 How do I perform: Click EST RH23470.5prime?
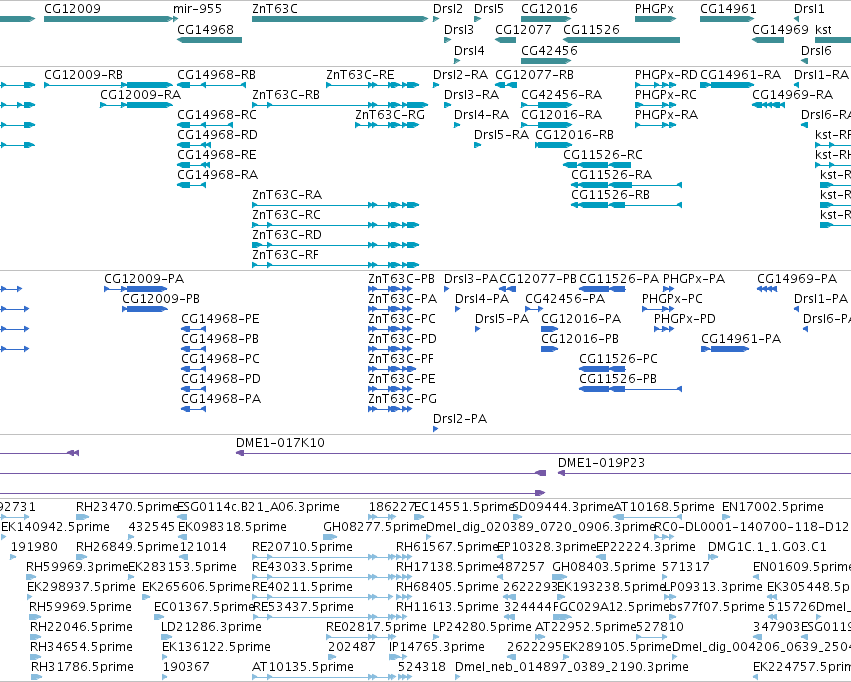pyautogui.click(x=82, y=518)
